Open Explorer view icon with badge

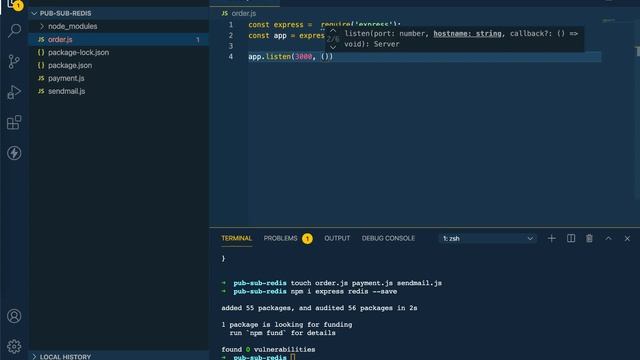(14, 5)
